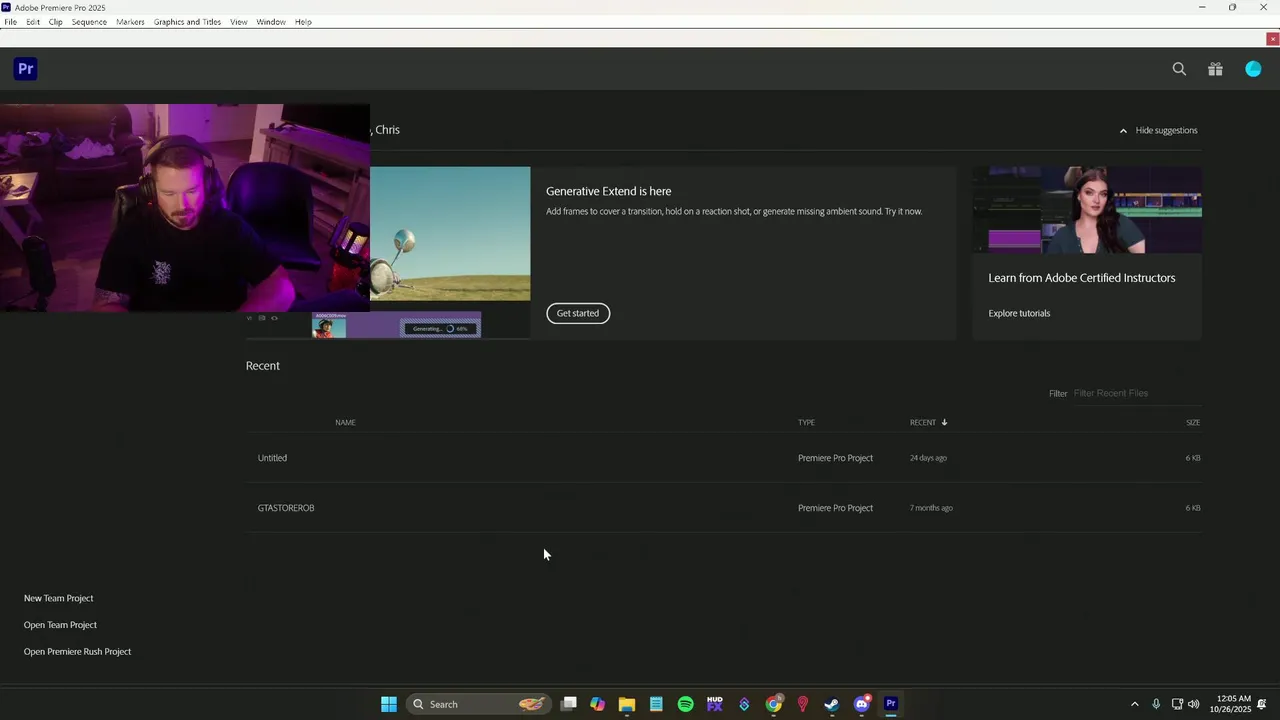This screenshot has height=720, width=1280.
Task: Open the search magnifier in the header
Action: coord(1179,69)
